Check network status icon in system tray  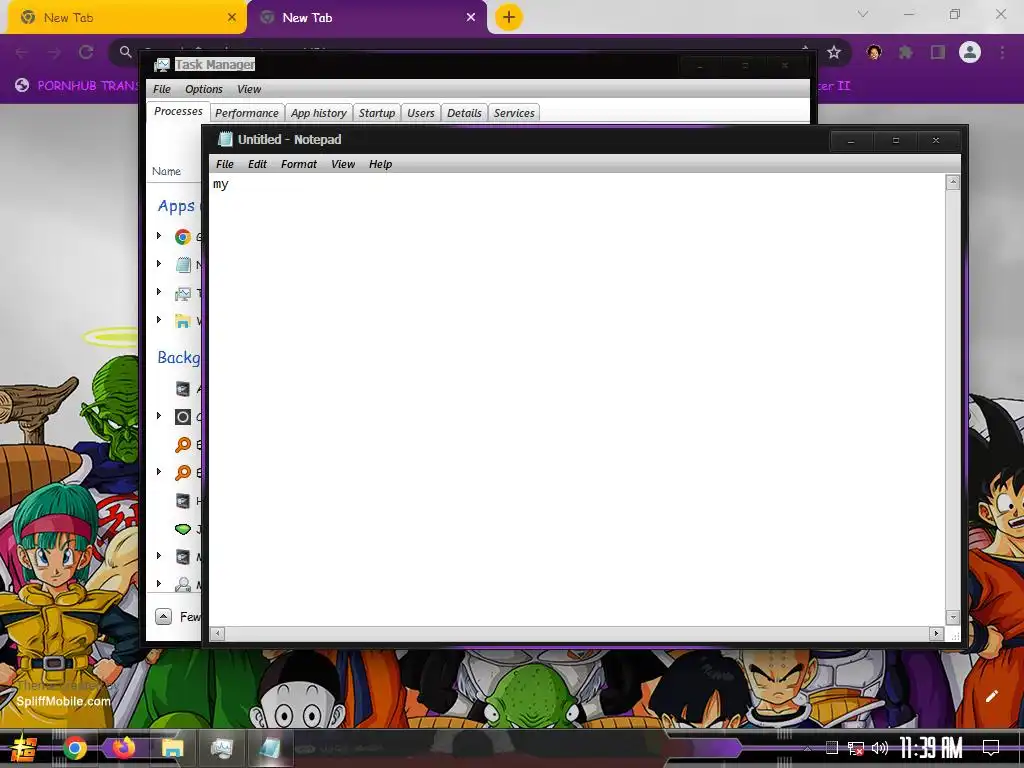[x=856, y=748]
